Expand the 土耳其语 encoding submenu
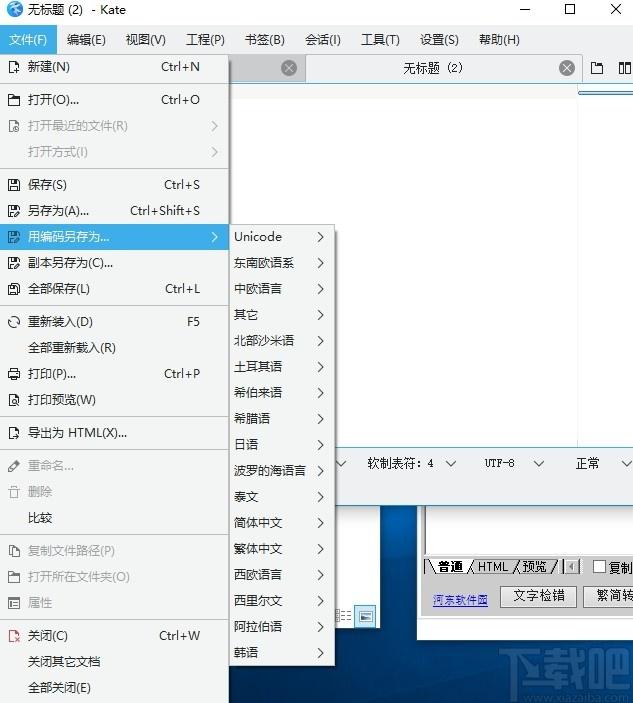Screen dimensions: 633x703 (282, 367)
